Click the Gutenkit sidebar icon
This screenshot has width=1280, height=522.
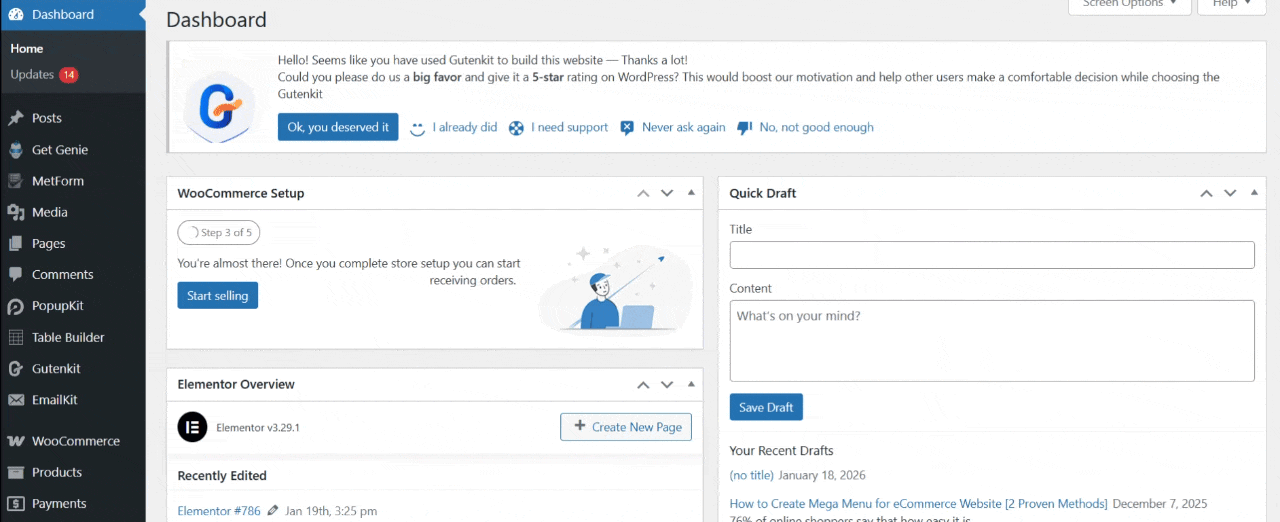16,368
